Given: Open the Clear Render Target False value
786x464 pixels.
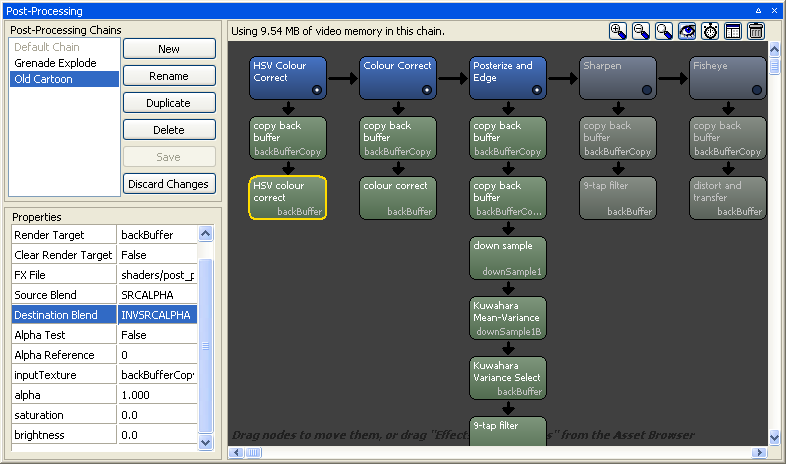Looking at the screenshot, I should [157, 255].
